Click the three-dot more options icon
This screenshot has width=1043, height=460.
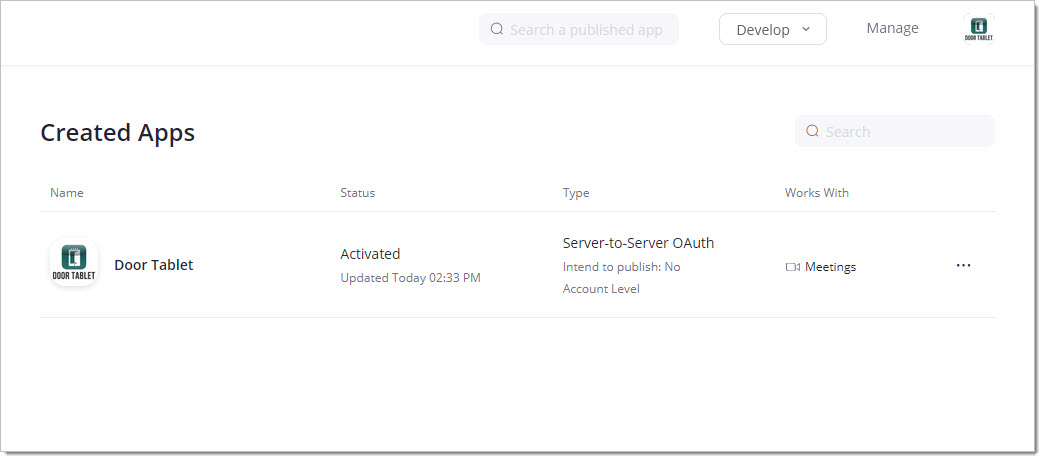[963, 266]
